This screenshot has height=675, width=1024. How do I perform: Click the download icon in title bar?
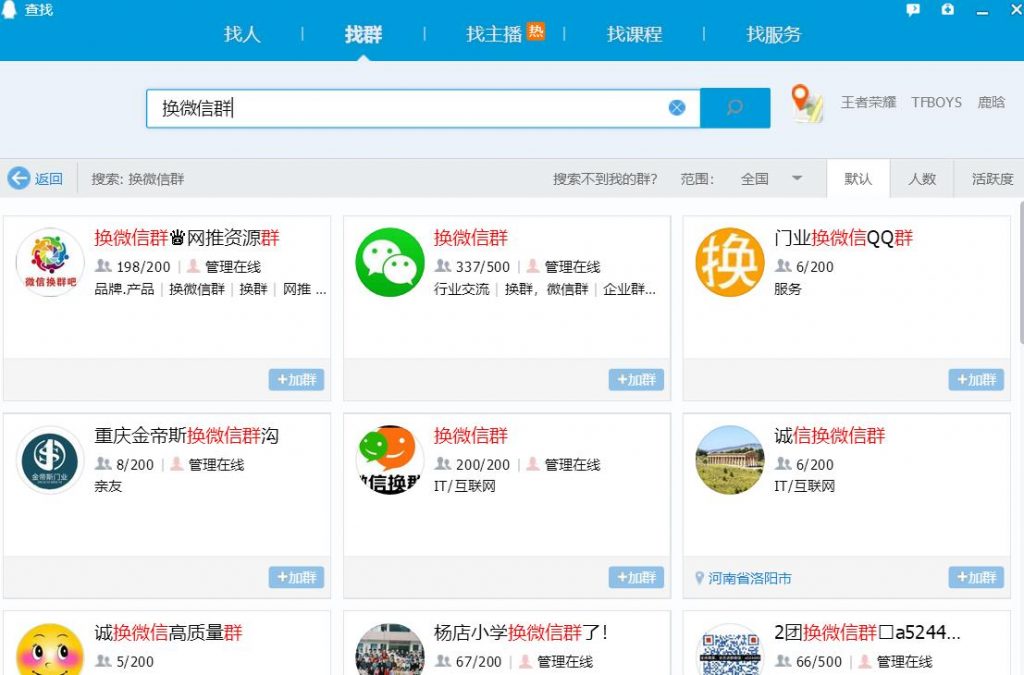click(x=947, y=9)
